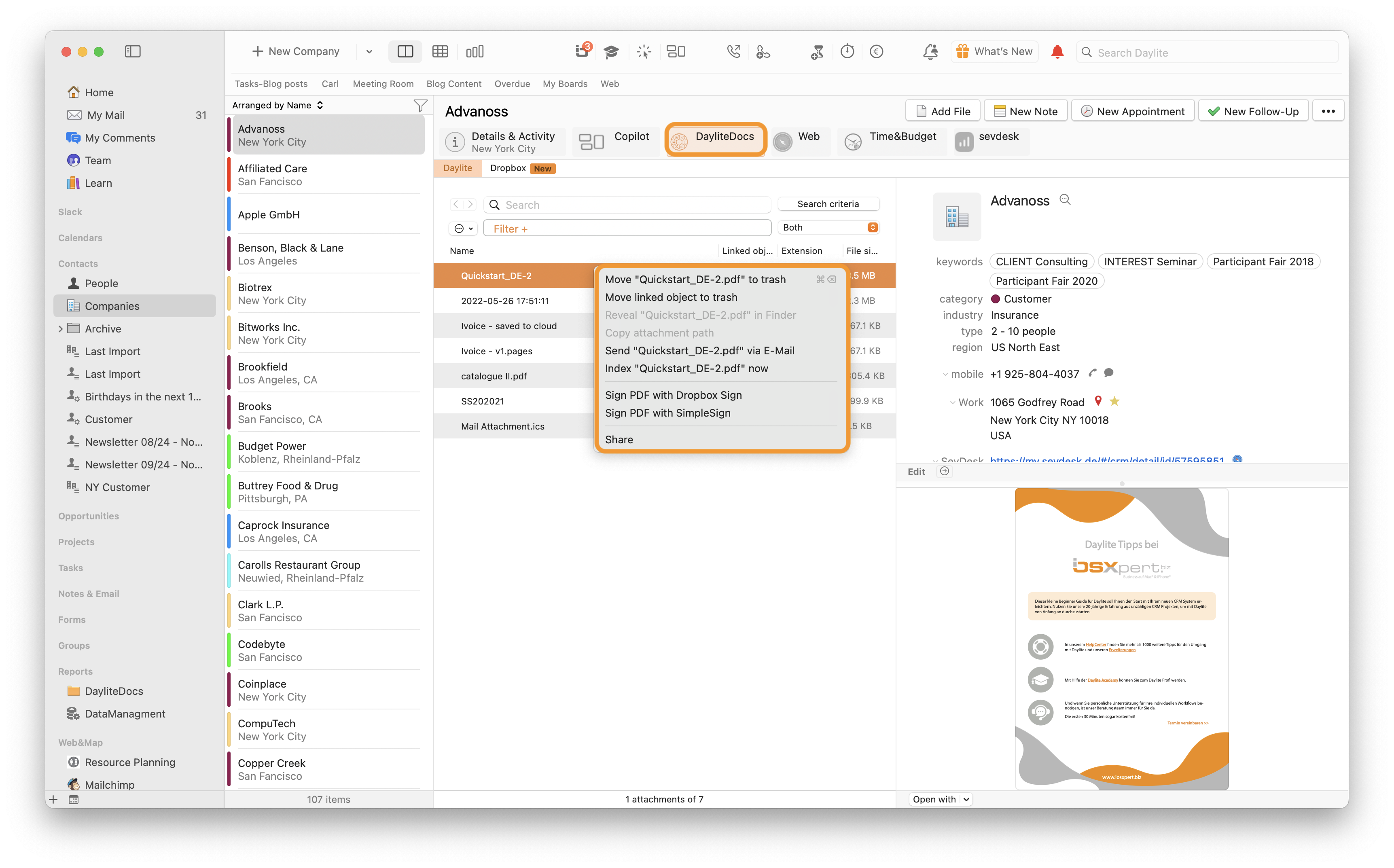Open the graduation cap learning icon
This screenshot has width=1394, height=868.
pos(612,52)
